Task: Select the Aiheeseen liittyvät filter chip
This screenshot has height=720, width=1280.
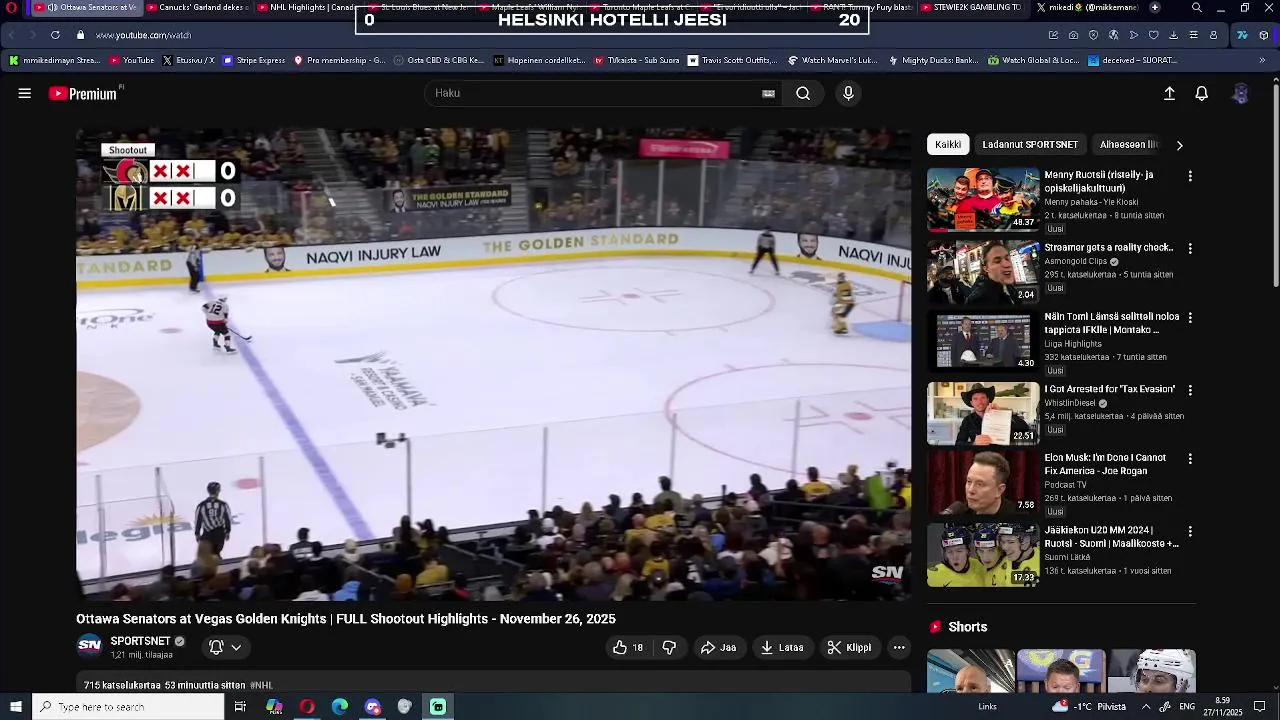Action: click(x=1128, y=145)
